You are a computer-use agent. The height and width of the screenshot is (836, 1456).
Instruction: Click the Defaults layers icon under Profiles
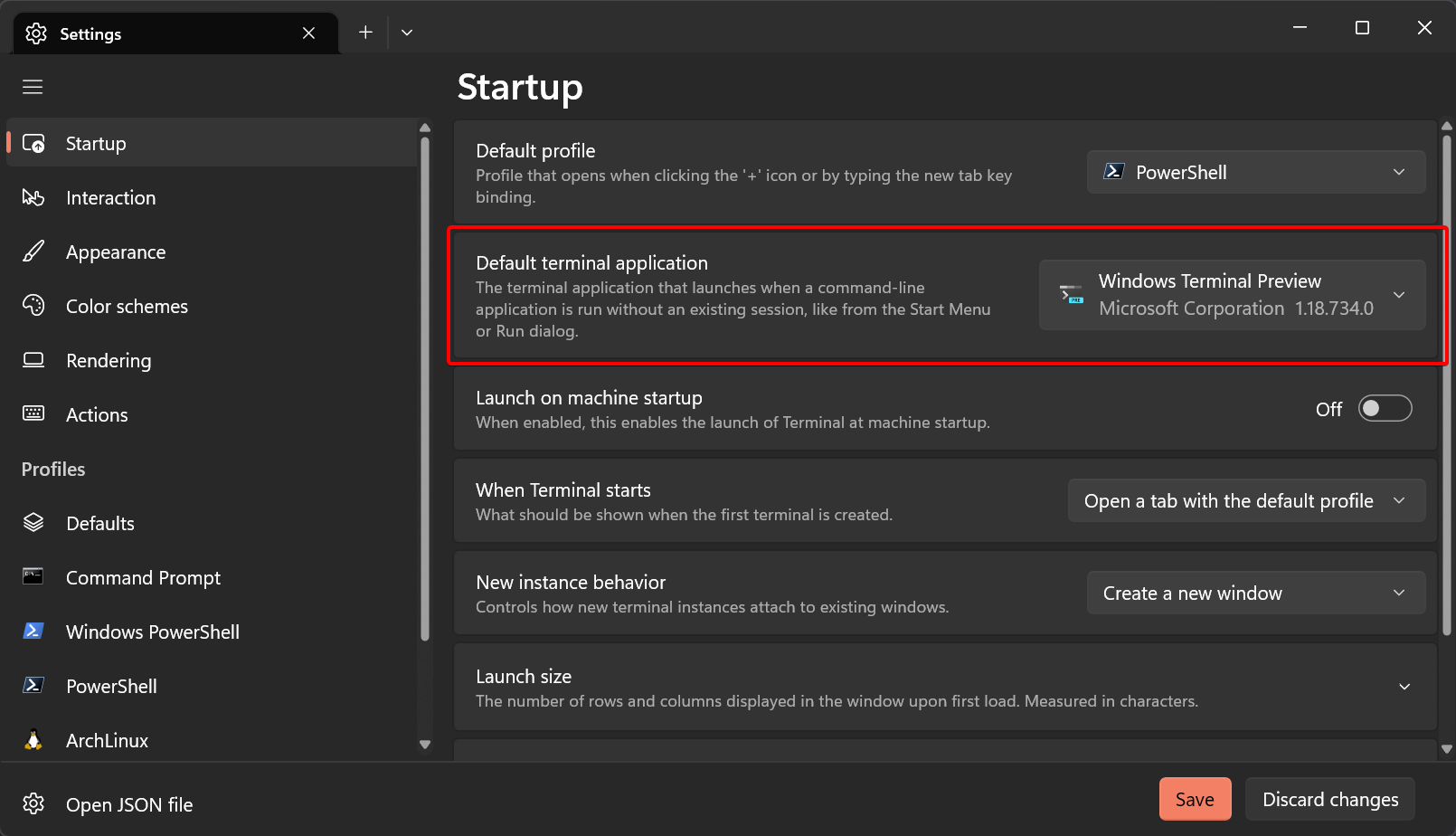(x=33, y=523)
